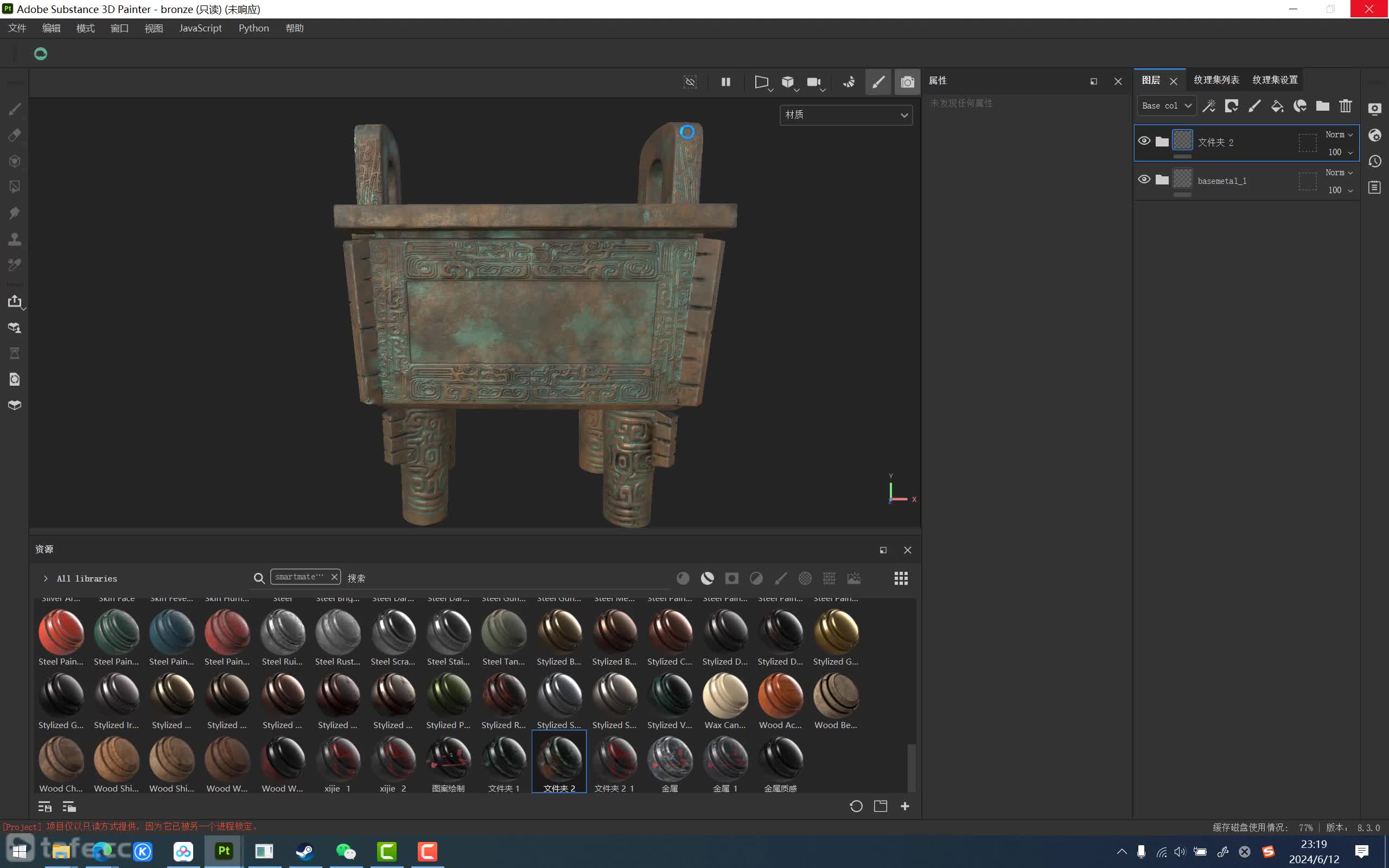Screen dimensions: 1389x868
Task: Open the blend mode dropdown of basemetal_1
Action: [1339, 172]
